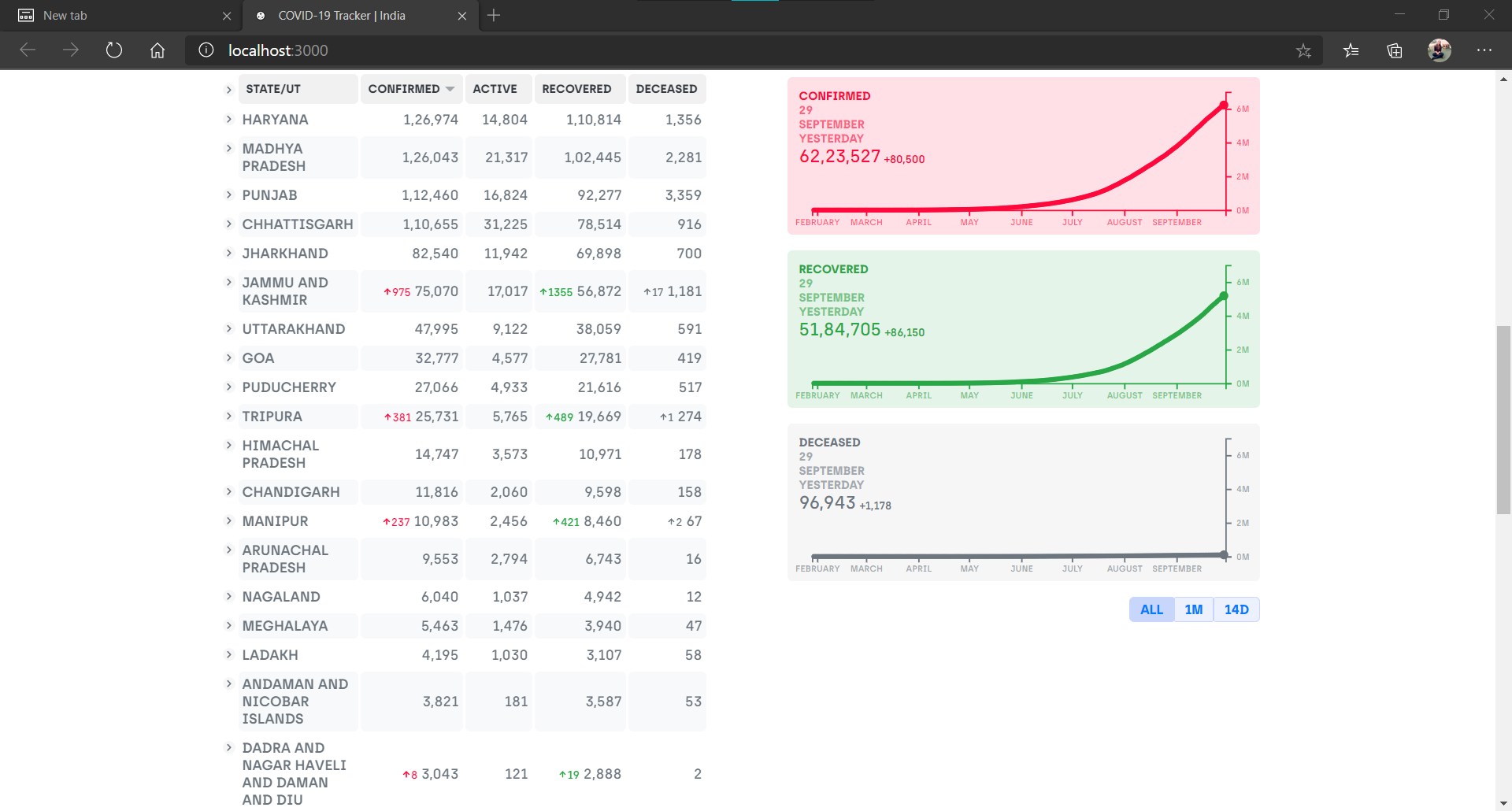
Task: View site information icon in address bar
Action: coord(206,50)
